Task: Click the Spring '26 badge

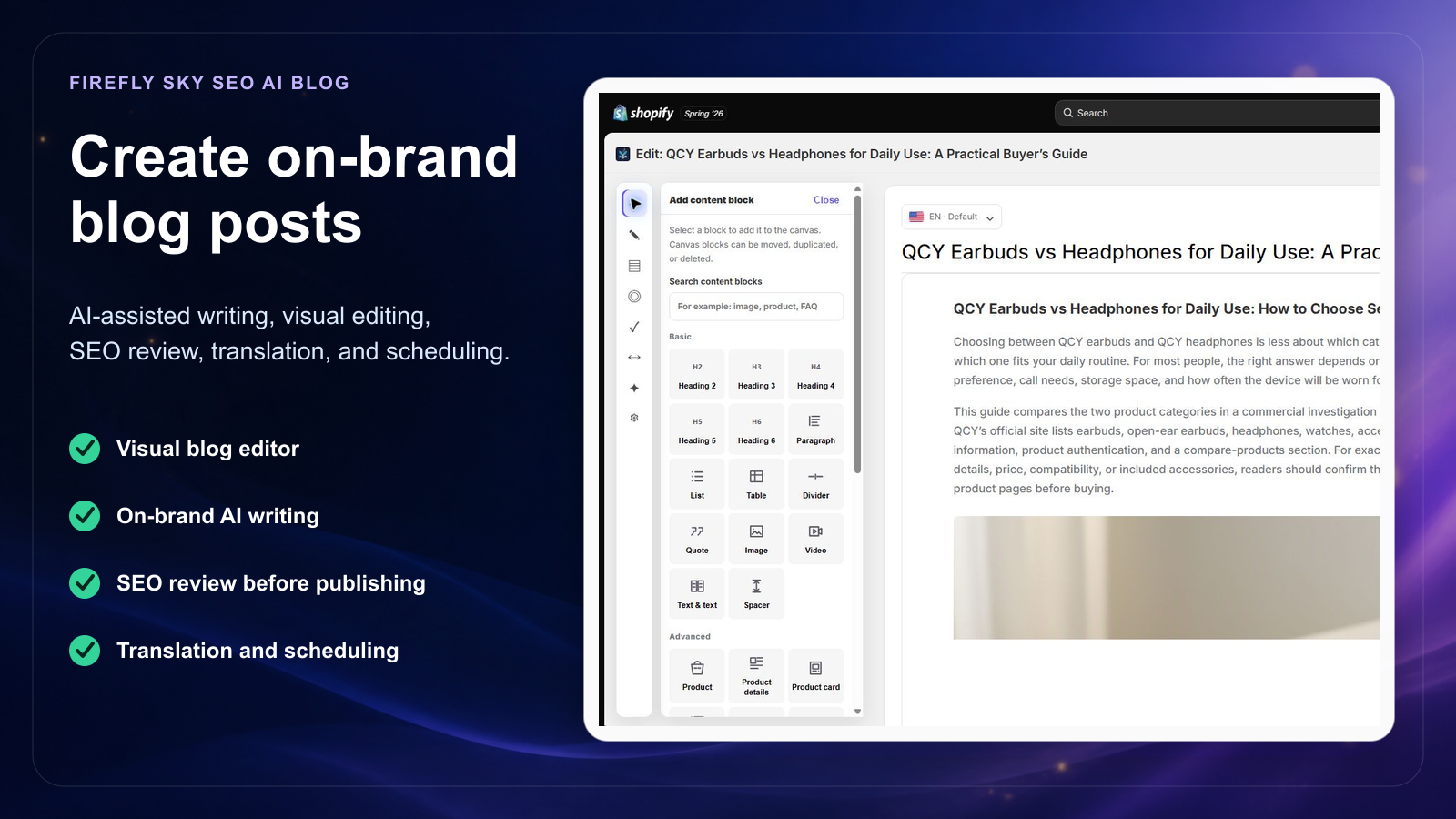Action: click(x=703, y=114)
